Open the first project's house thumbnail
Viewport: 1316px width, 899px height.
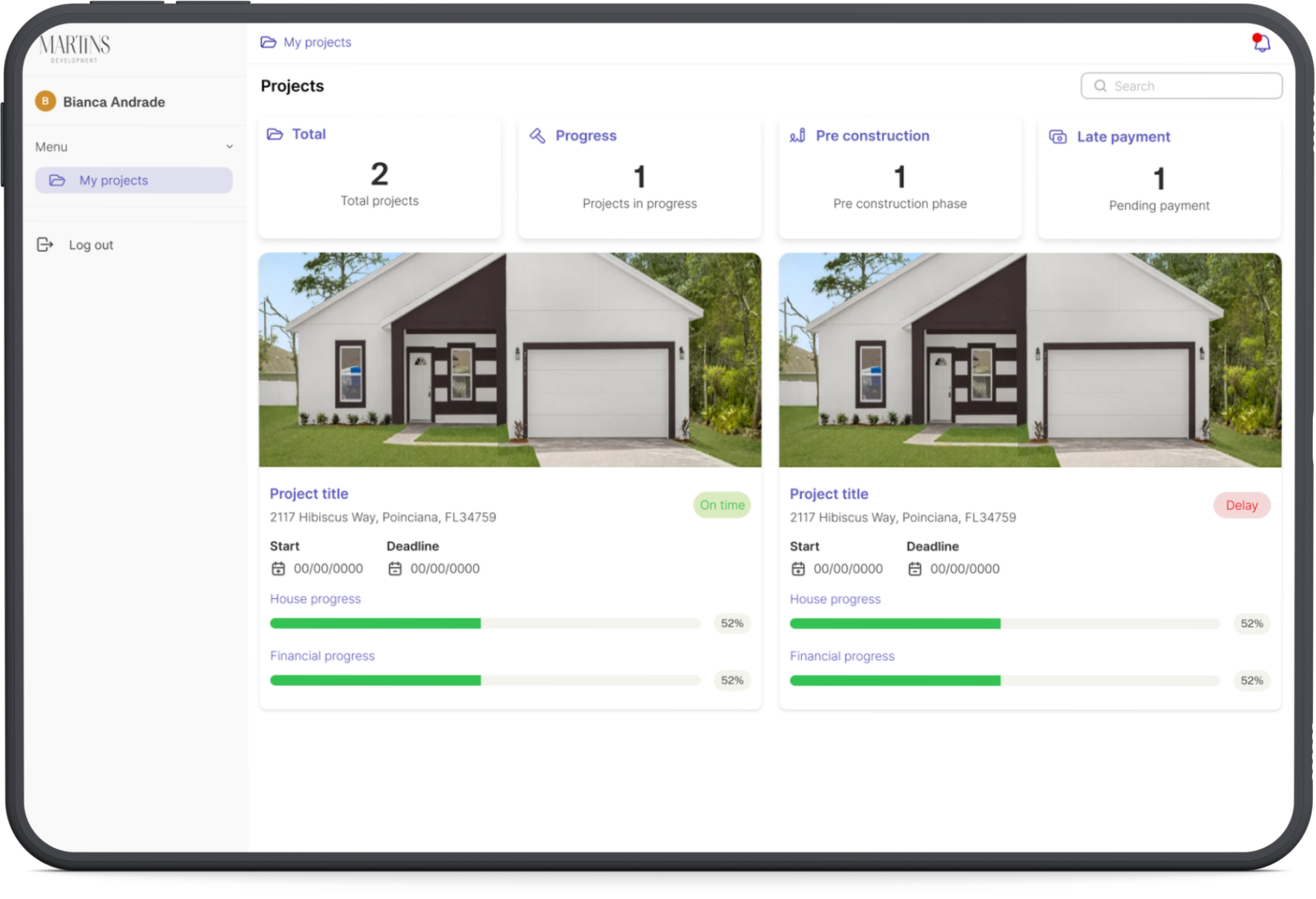509,359
